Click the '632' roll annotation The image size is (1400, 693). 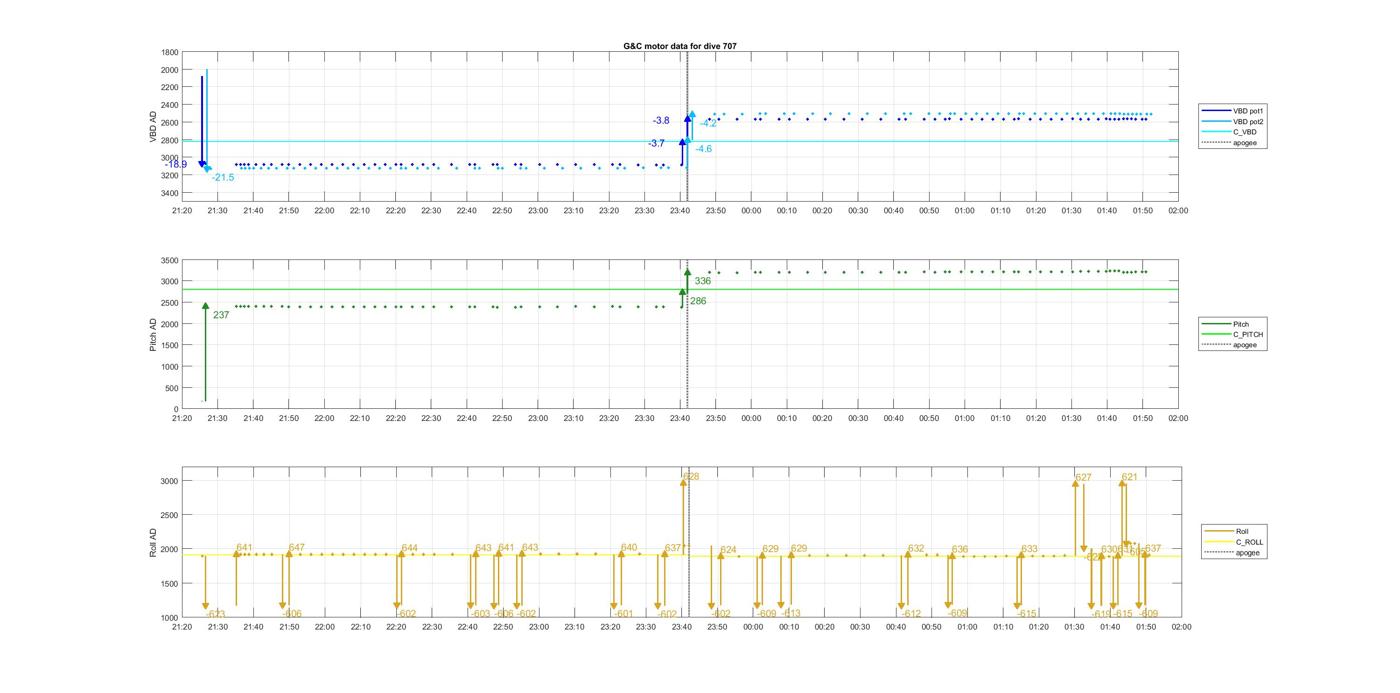click(x=916, y=549)
